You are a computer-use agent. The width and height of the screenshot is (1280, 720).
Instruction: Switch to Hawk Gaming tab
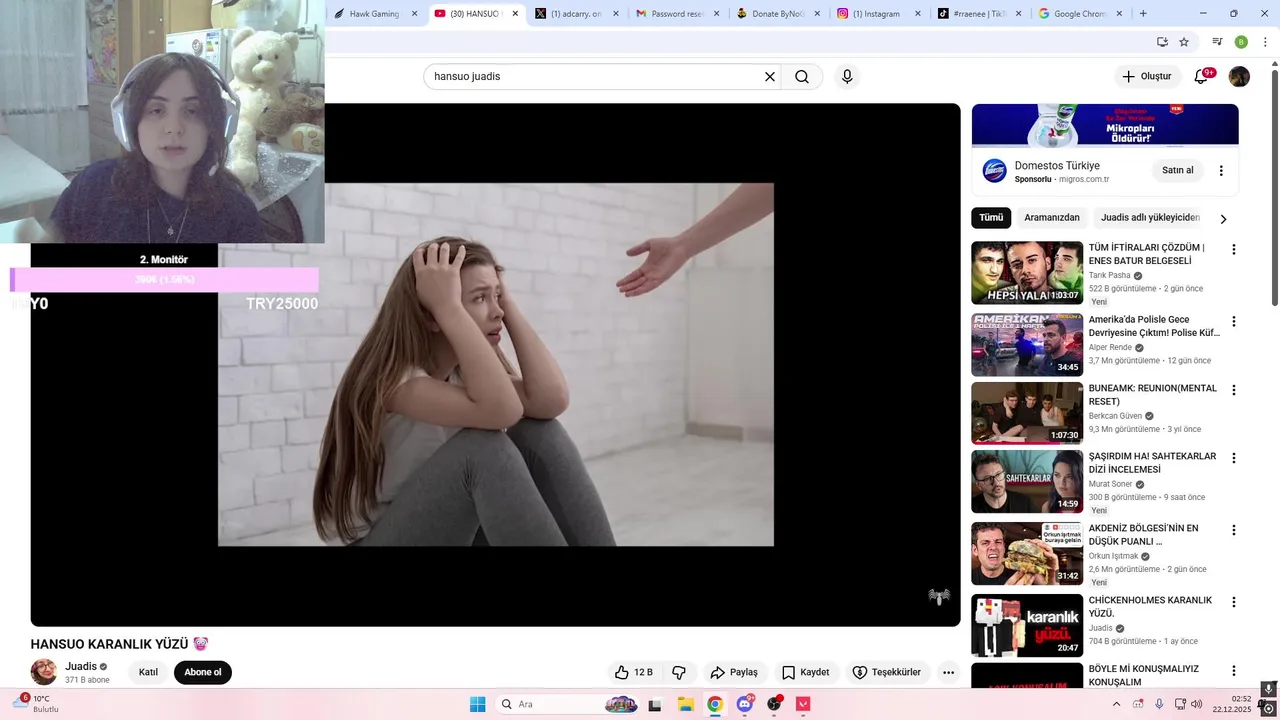(375, 14)
